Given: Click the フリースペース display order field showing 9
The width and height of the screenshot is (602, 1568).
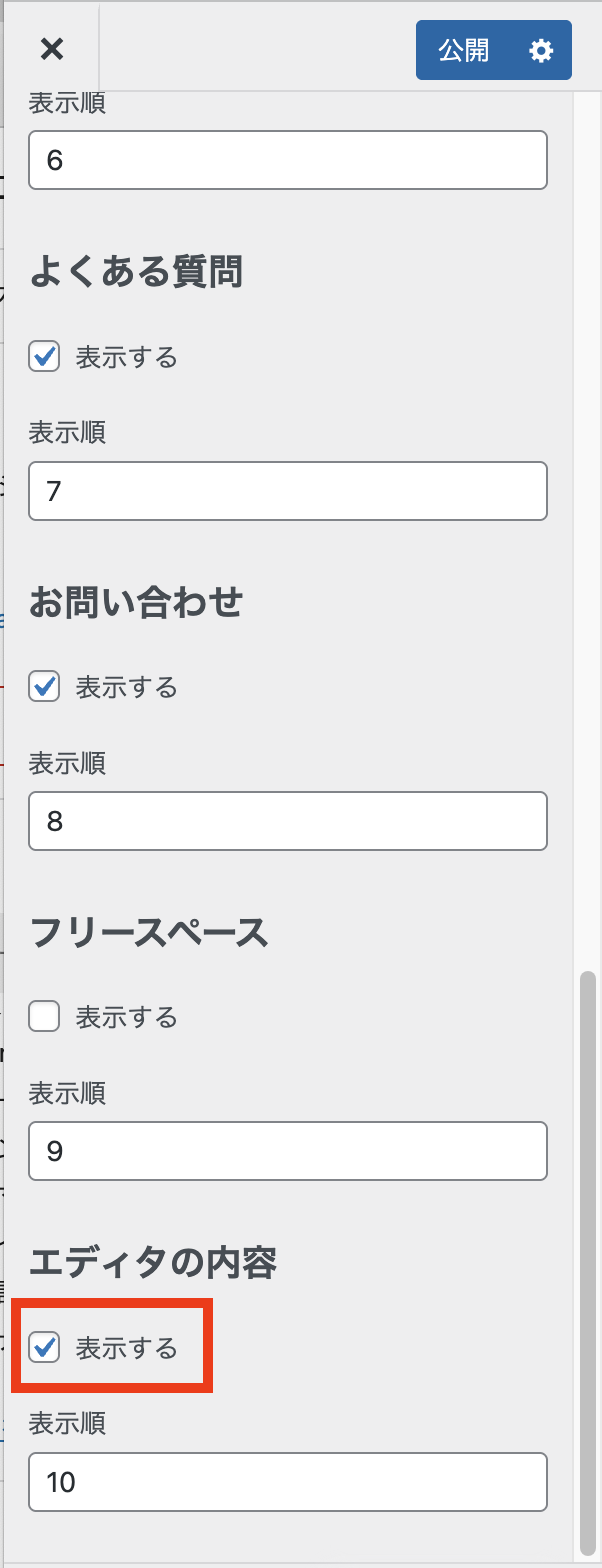Looking at the screenshot, I should (288, 1151).
